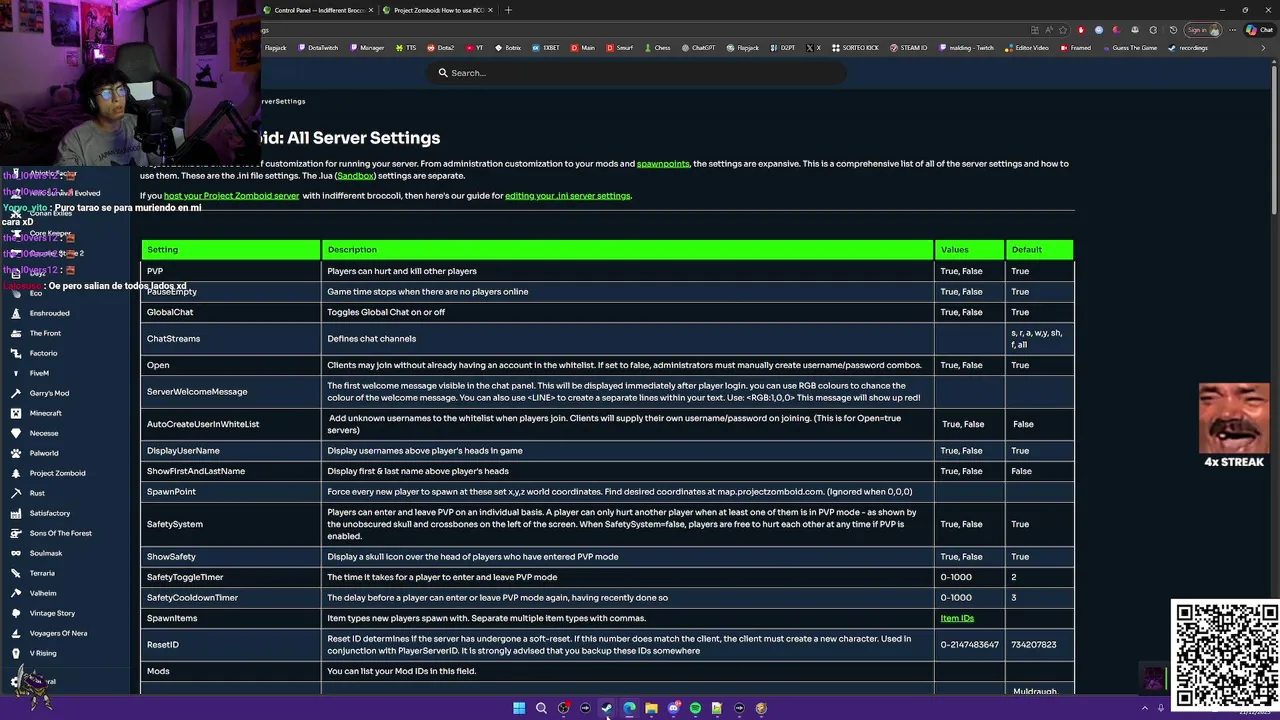Select ServerWelcomeMessage setting cell

231,392
